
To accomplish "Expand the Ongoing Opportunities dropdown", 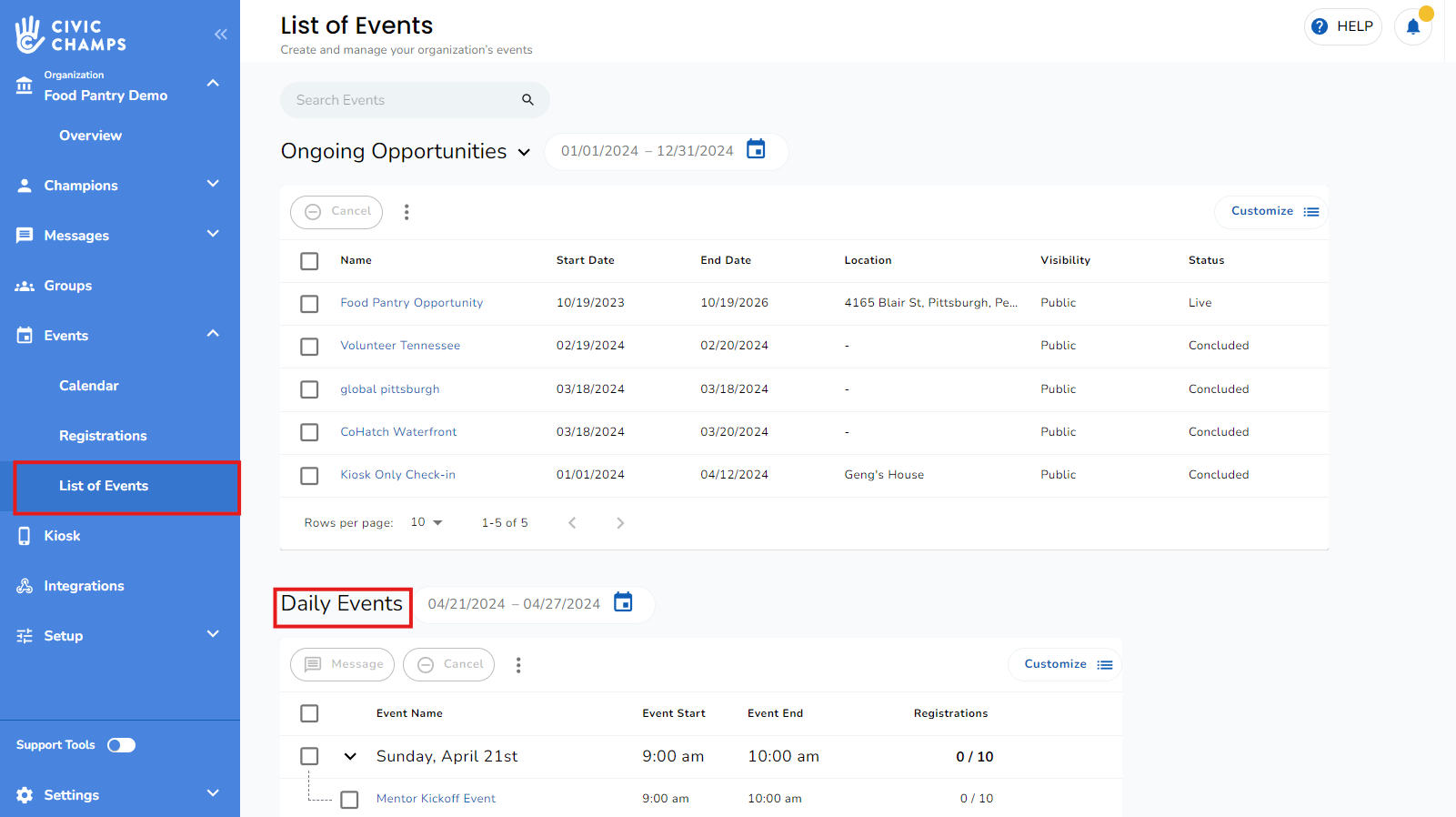I will (524, 152).
